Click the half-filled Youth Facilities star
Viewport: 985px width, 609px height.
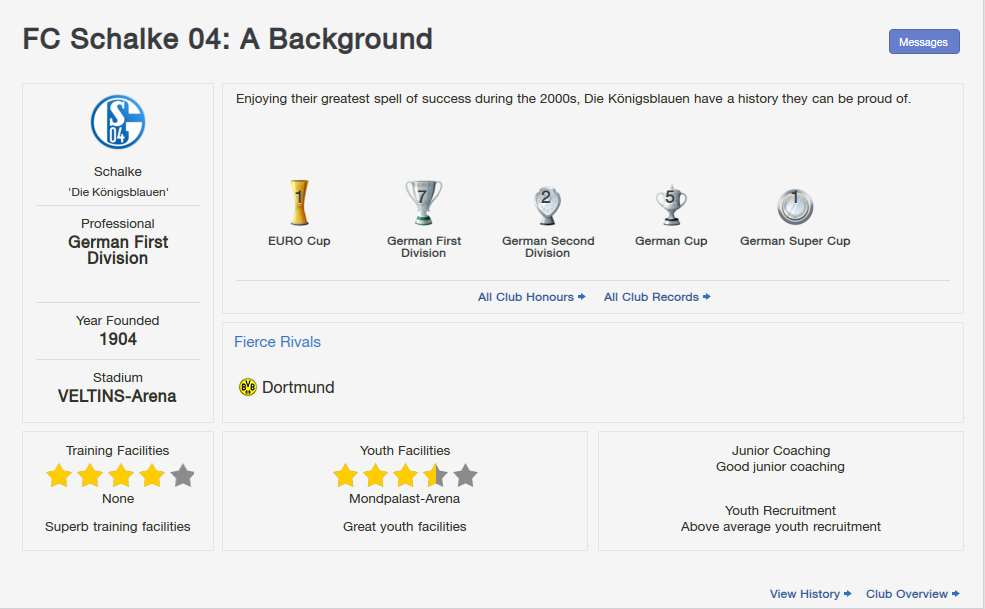point(435,476)
